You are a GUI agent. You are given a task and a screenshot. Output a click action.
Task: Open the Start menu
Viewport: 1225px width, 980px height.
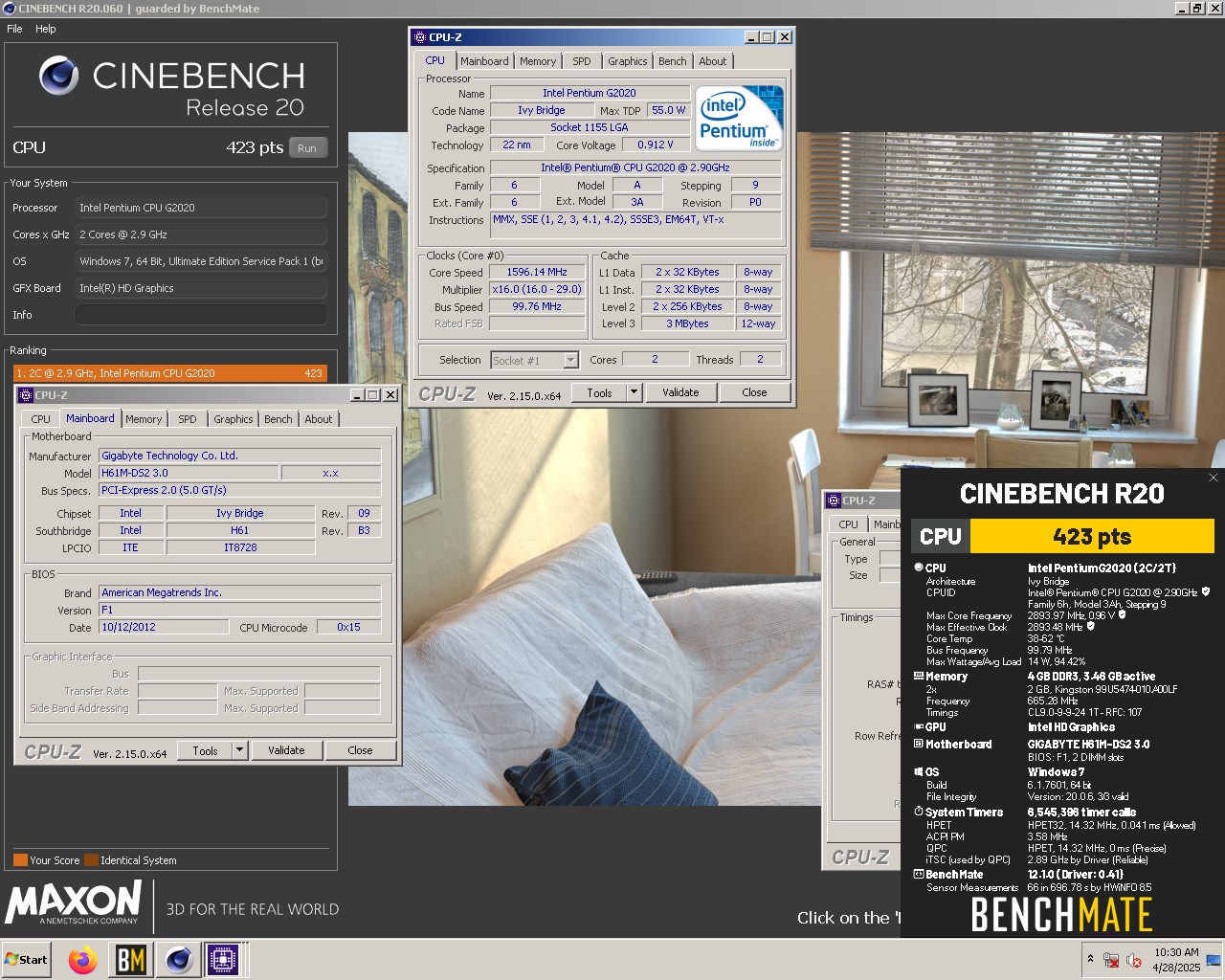26,960
